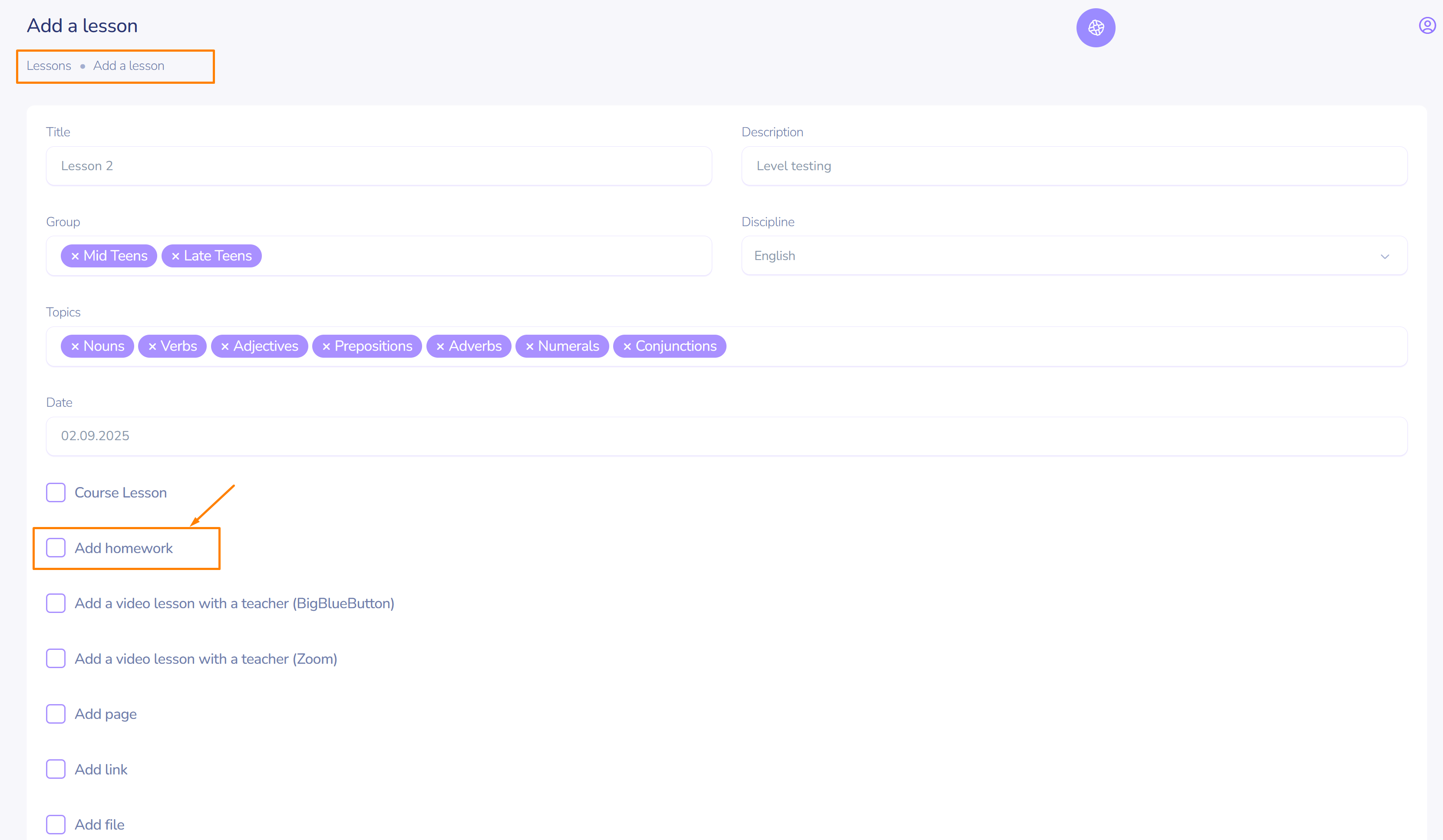Click the globe language icon

[x=1096, y=27]
